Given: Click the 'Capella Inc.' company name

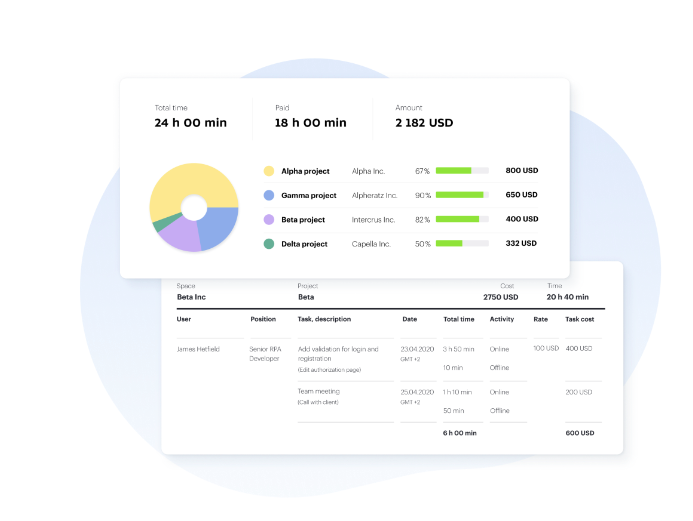Looking at the screenshot, I should [x=371, y=244].
